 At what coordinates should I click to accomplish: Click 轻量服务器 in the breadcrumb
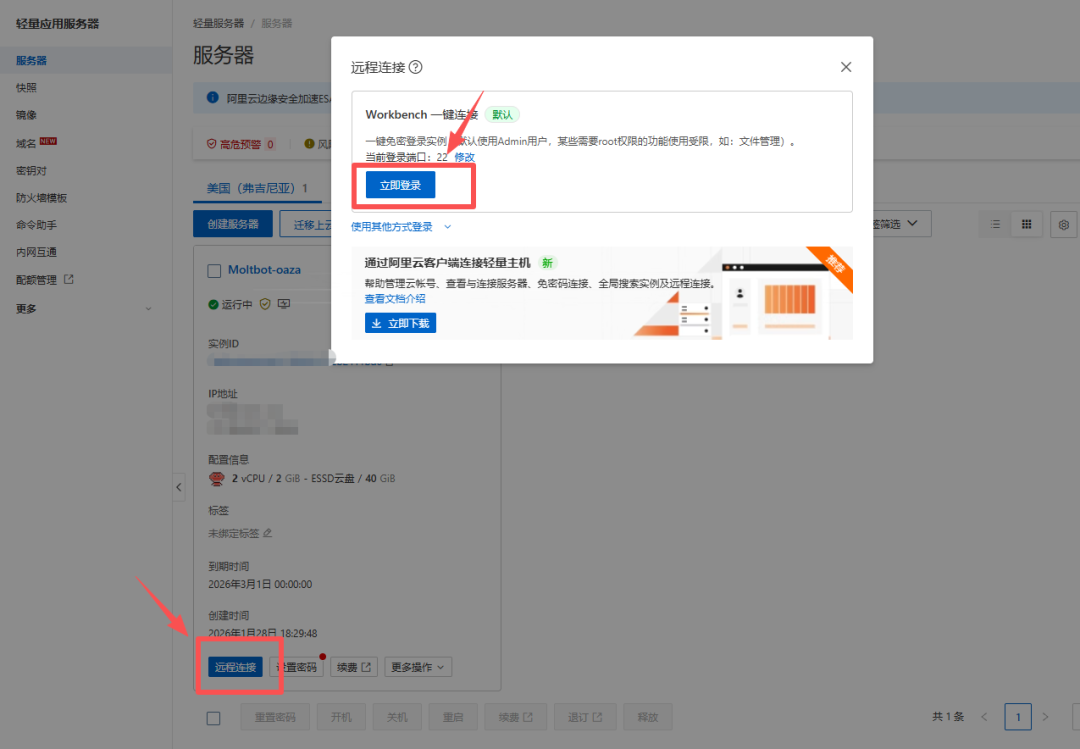218,23
